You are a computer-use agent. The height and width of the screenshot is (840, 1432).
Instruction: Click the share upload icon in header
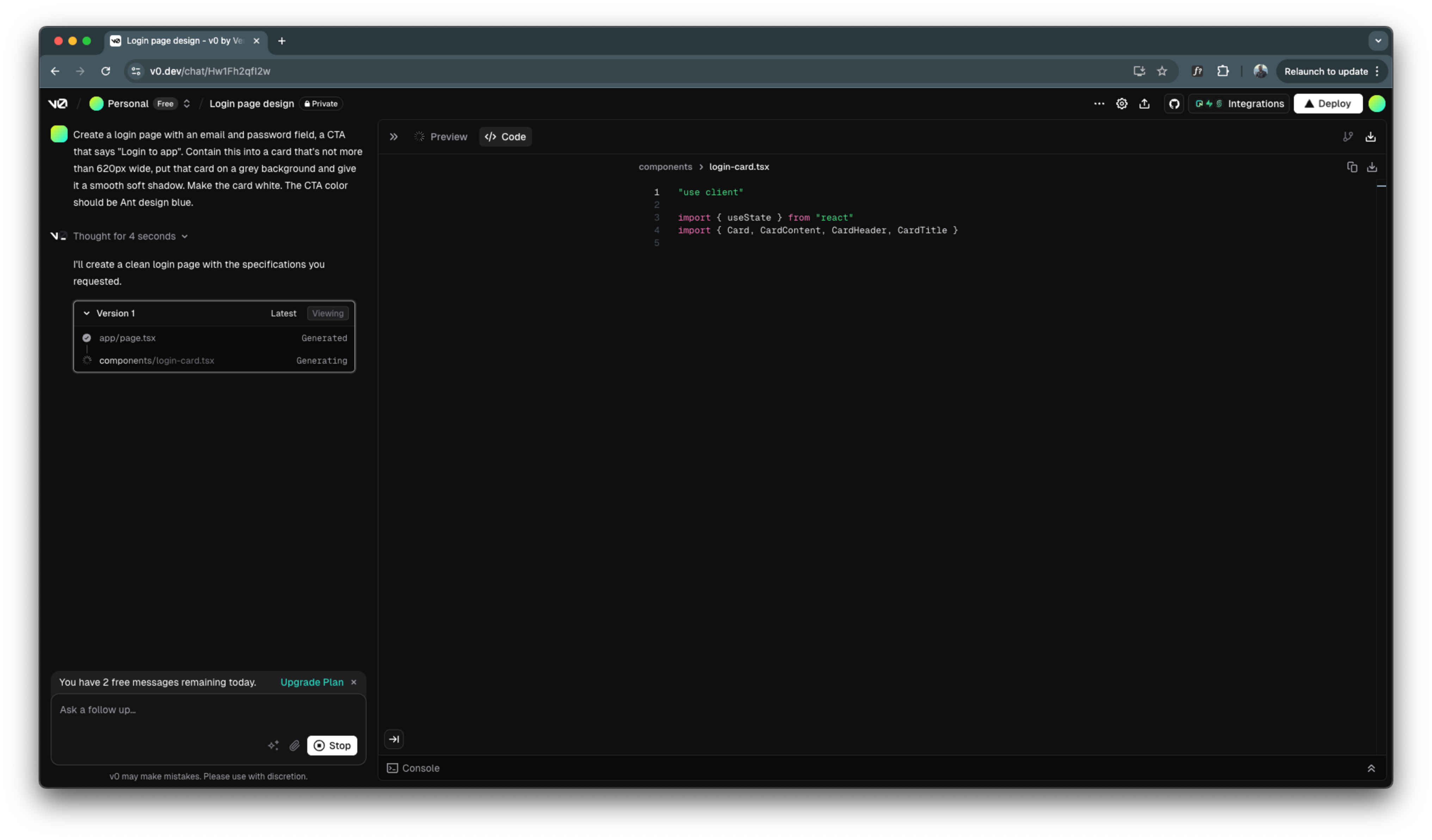pyautogui.click(x=1144, y=104)
